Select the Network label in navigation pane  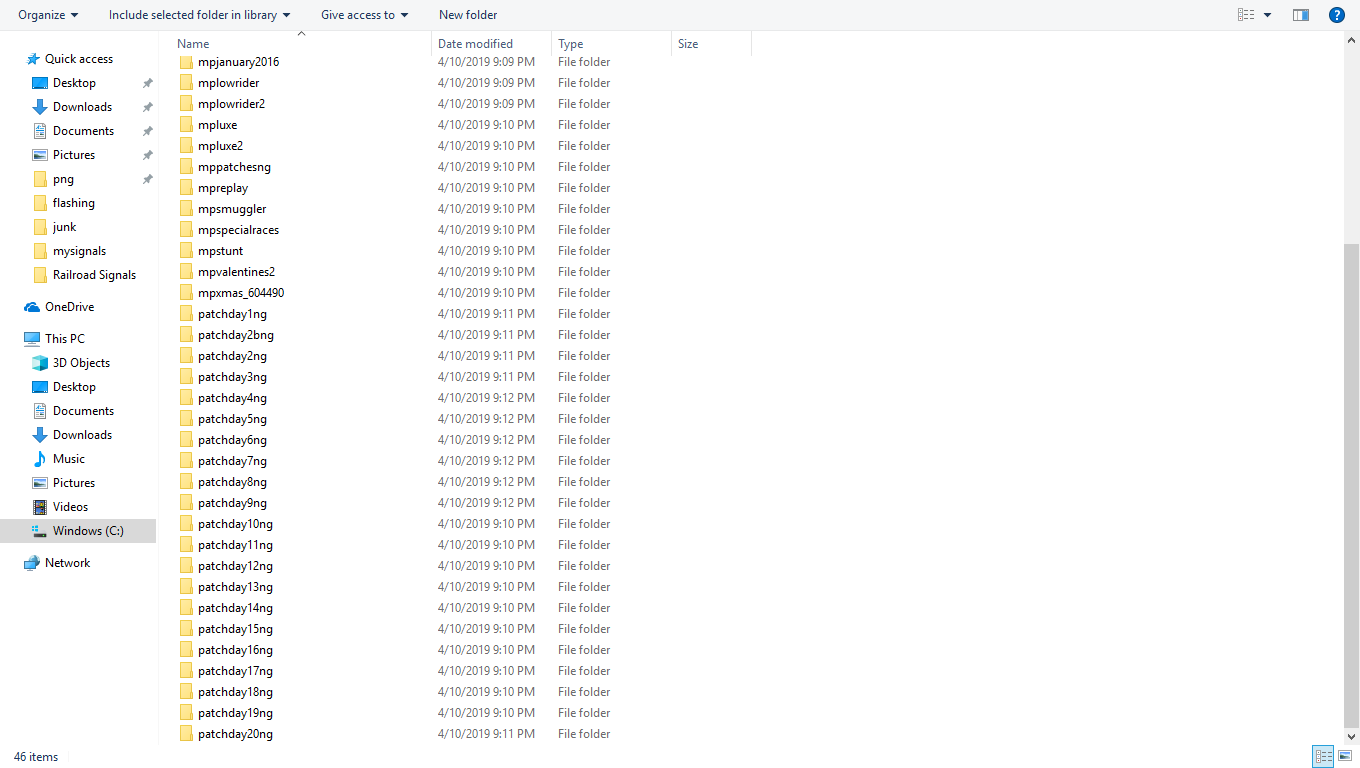tap(67, 563)
